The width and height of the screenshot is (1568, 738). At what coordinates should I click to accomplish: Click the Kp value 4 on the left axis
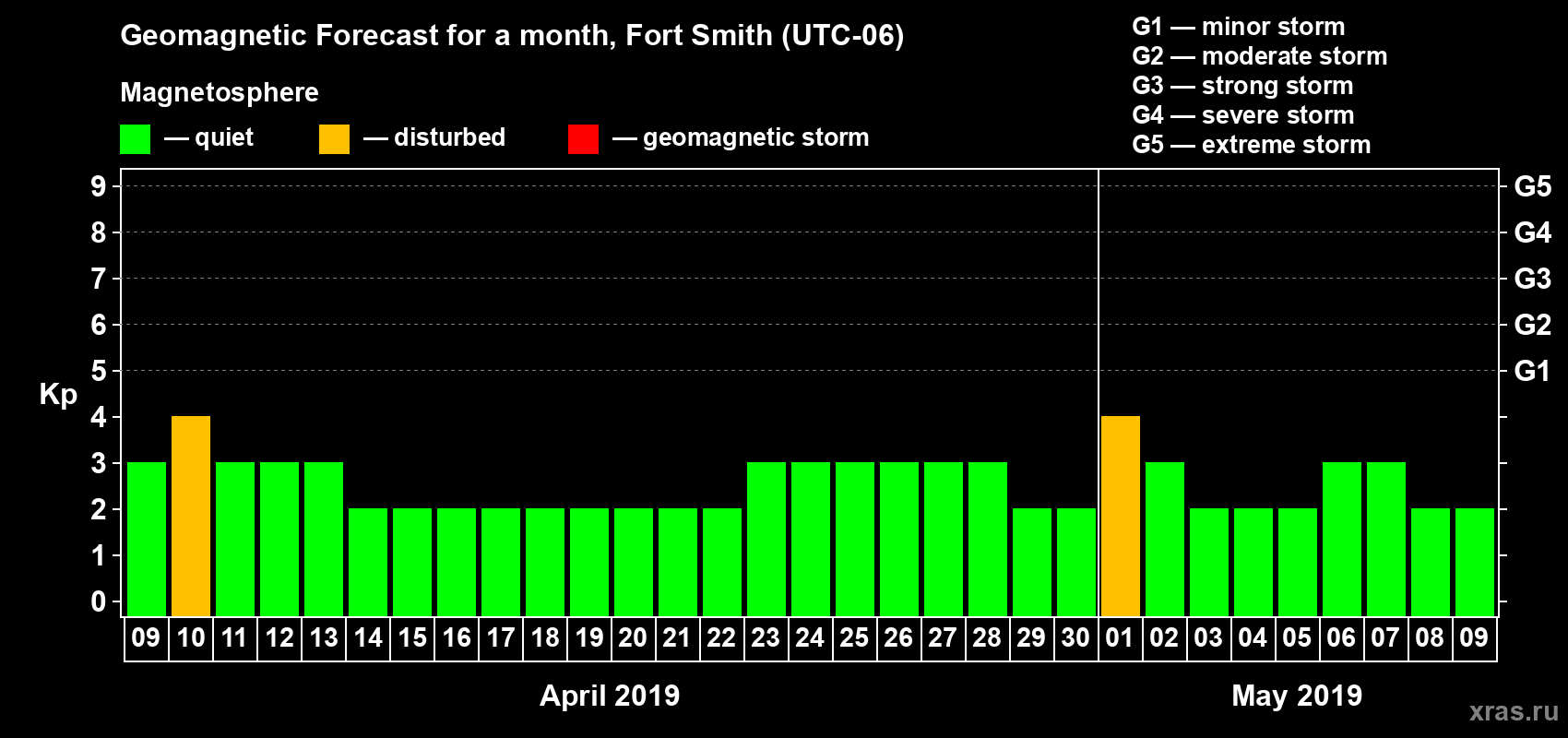coord(99,417)
